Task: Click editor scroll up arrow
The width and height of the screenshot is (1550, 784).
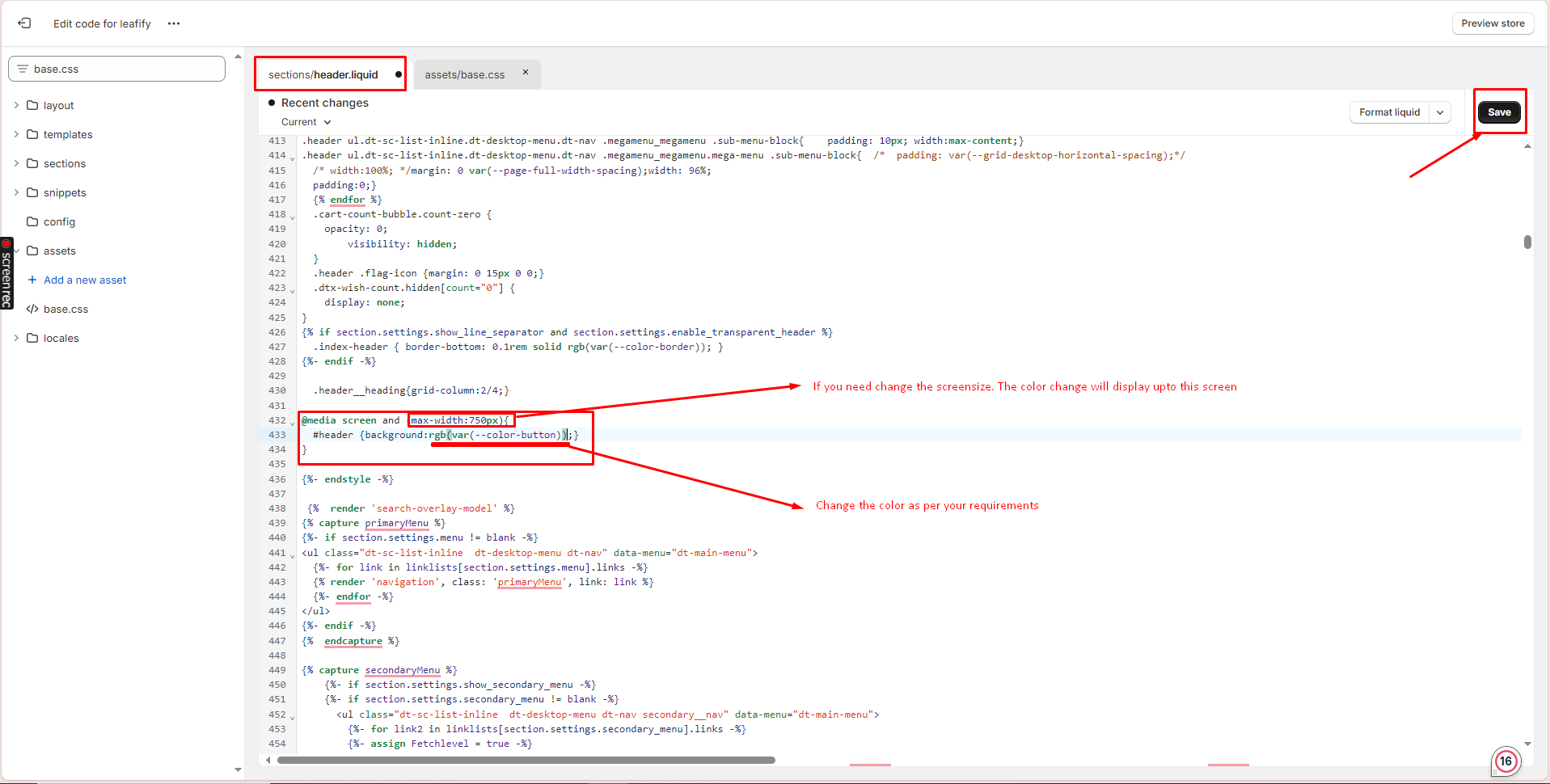Action: click(x=1527, y=146)
